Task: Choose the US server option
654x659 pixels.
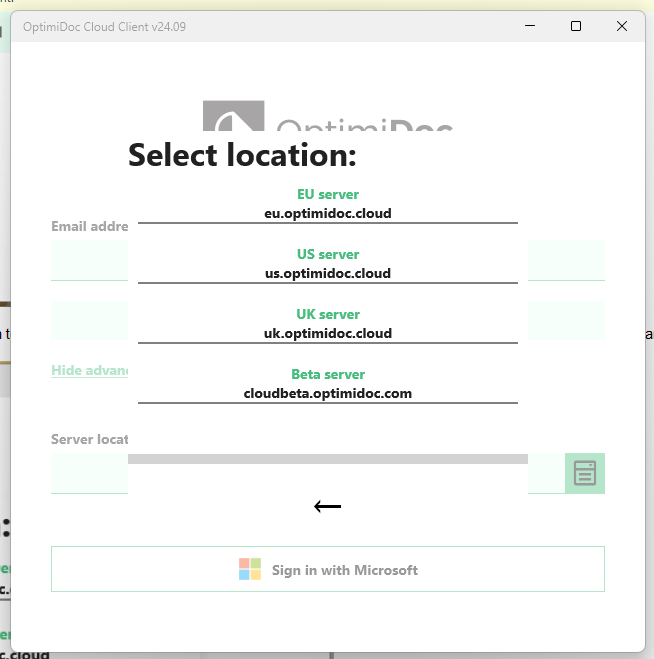Action: click(328, 264)
